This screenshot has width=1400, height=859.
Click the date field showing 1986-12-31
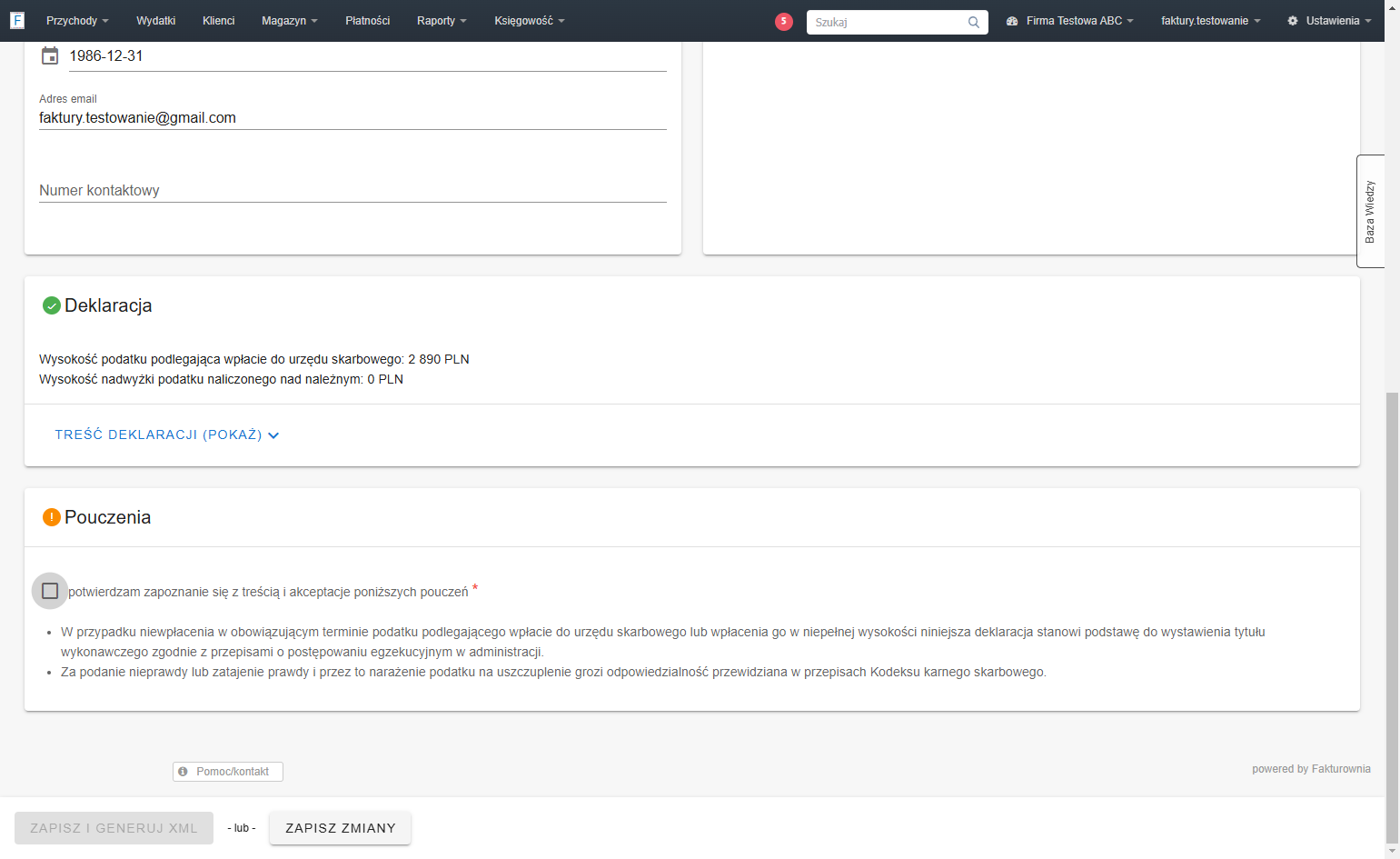click(x=368, y=56)
